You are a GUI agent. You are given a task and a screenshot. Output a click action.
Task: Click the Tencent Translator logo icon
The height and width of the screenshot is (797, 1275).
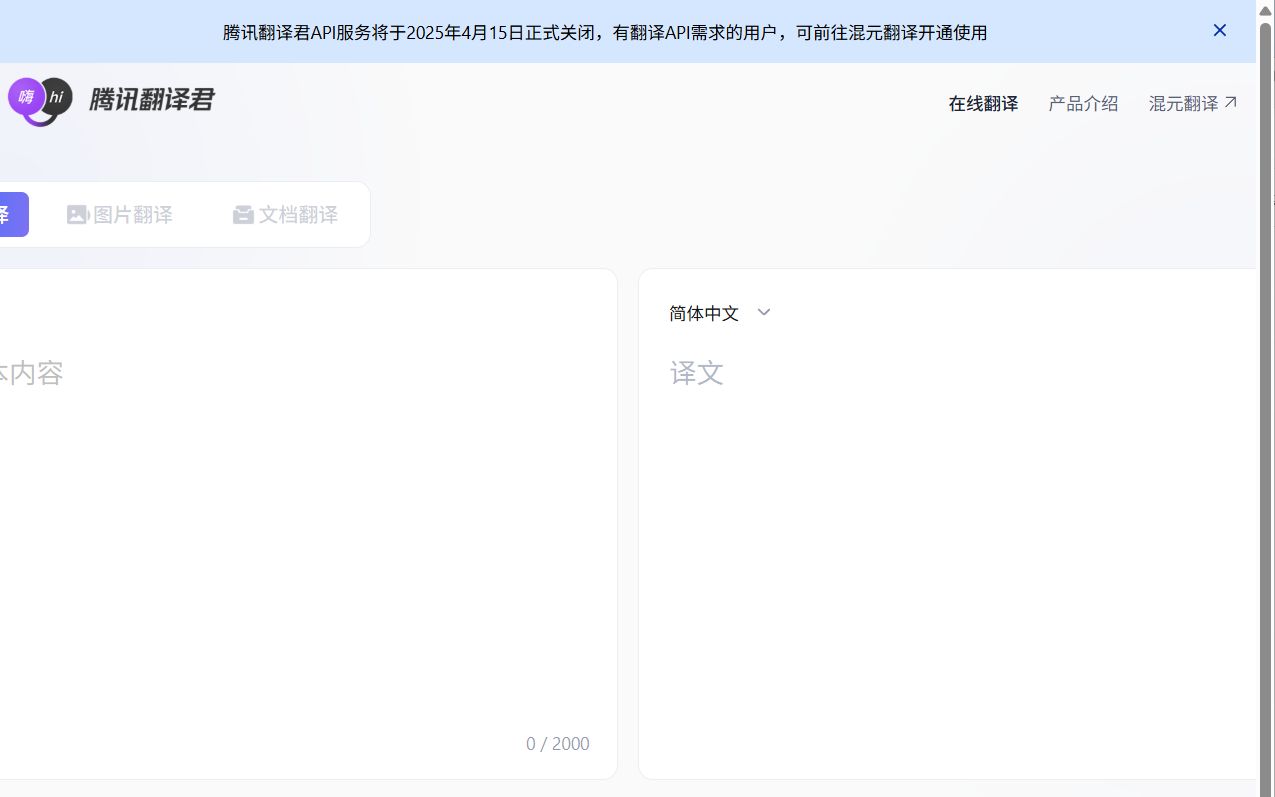40,101
